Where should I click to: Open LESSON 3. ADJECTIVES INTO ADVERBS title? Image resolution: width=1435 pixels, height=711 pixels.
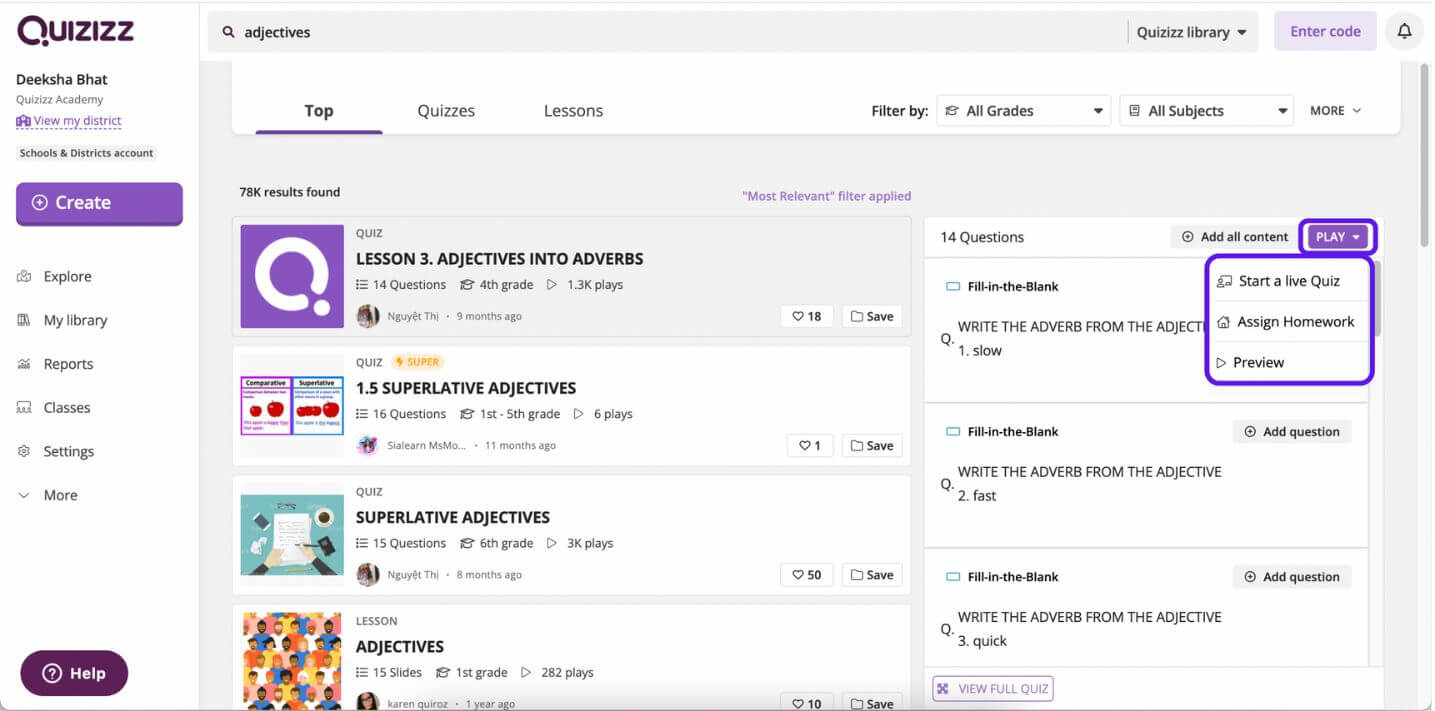click(x=499, y=259)
